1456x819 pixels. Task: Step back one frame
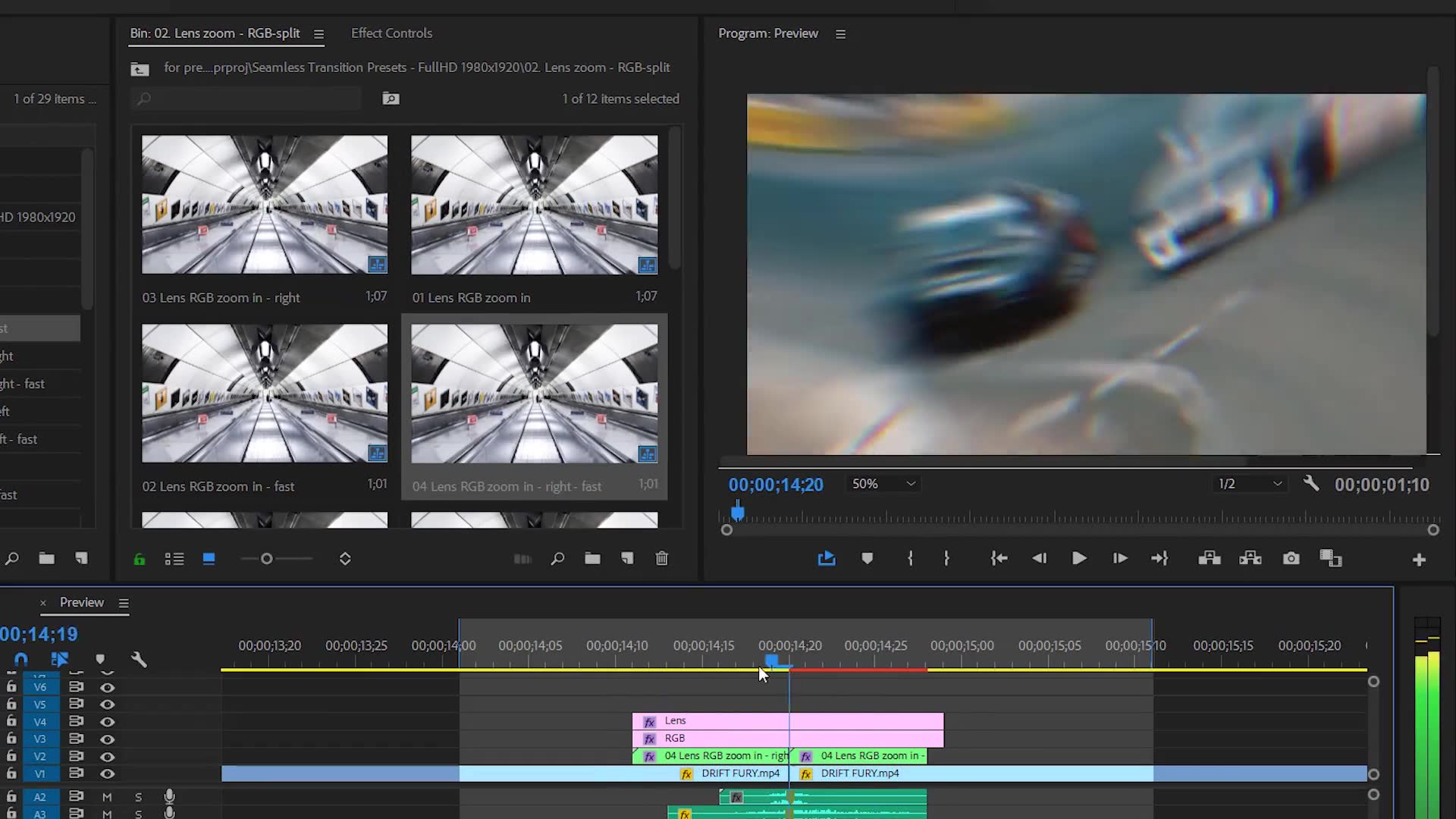(1039, 559)
